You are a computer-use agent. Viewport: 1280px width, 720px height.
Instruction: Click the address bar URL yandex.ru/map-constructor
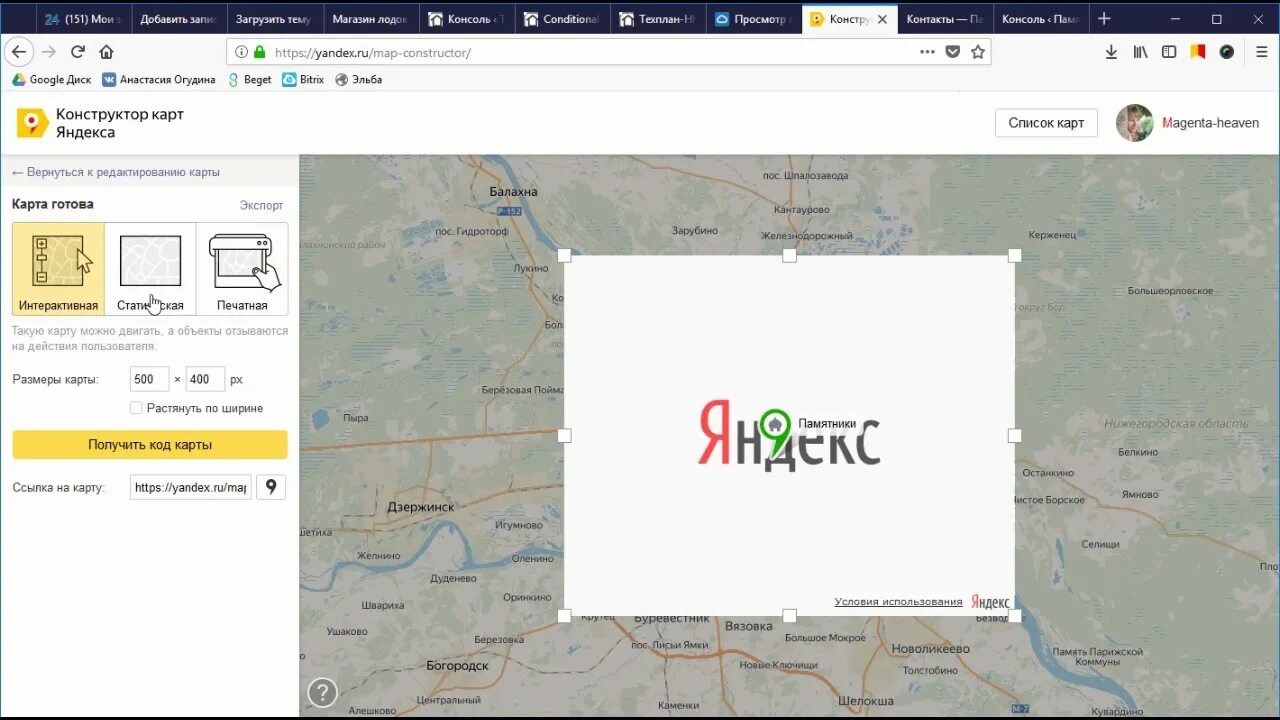pyautogui.click(x=372, y=53)
